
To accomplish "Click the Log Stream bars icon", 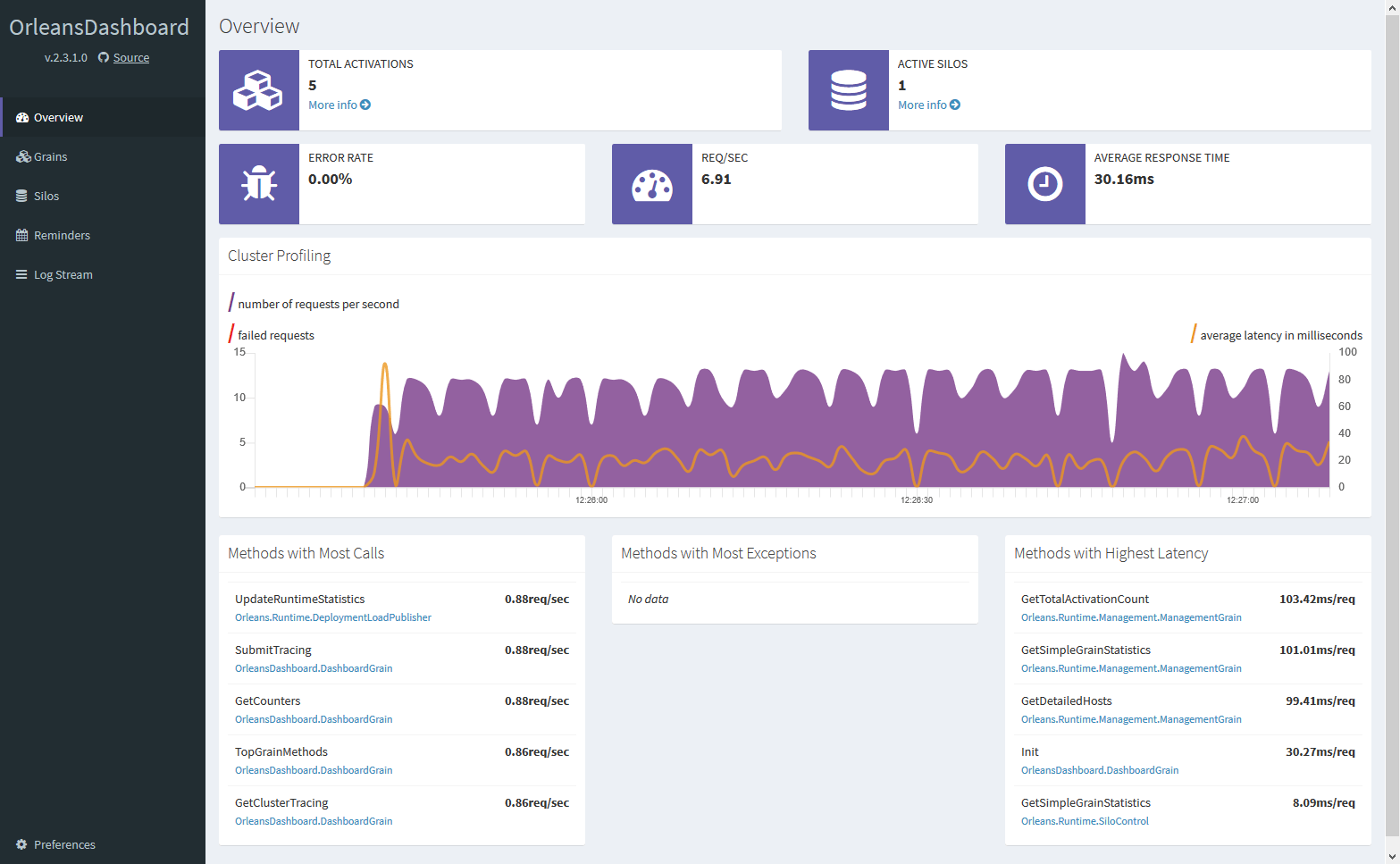I will tap(21, 275).
